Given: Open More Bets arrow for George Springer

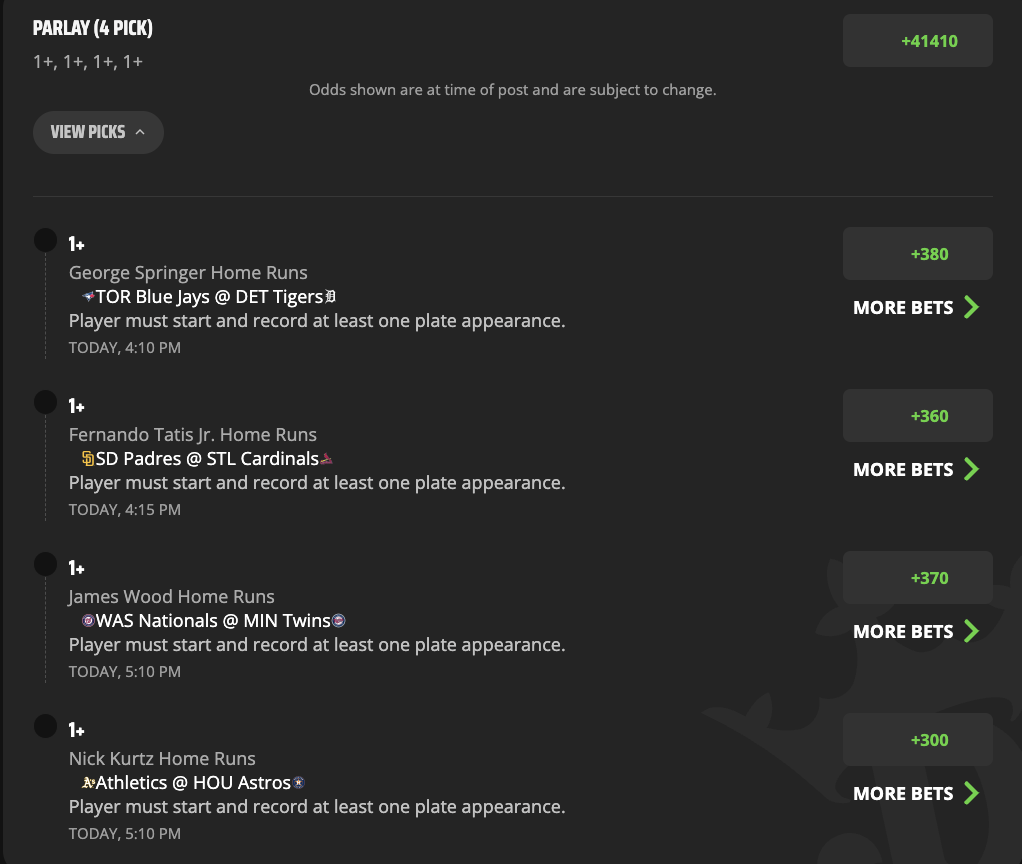Looking at the screenshot, I should (x=971, y=307).
